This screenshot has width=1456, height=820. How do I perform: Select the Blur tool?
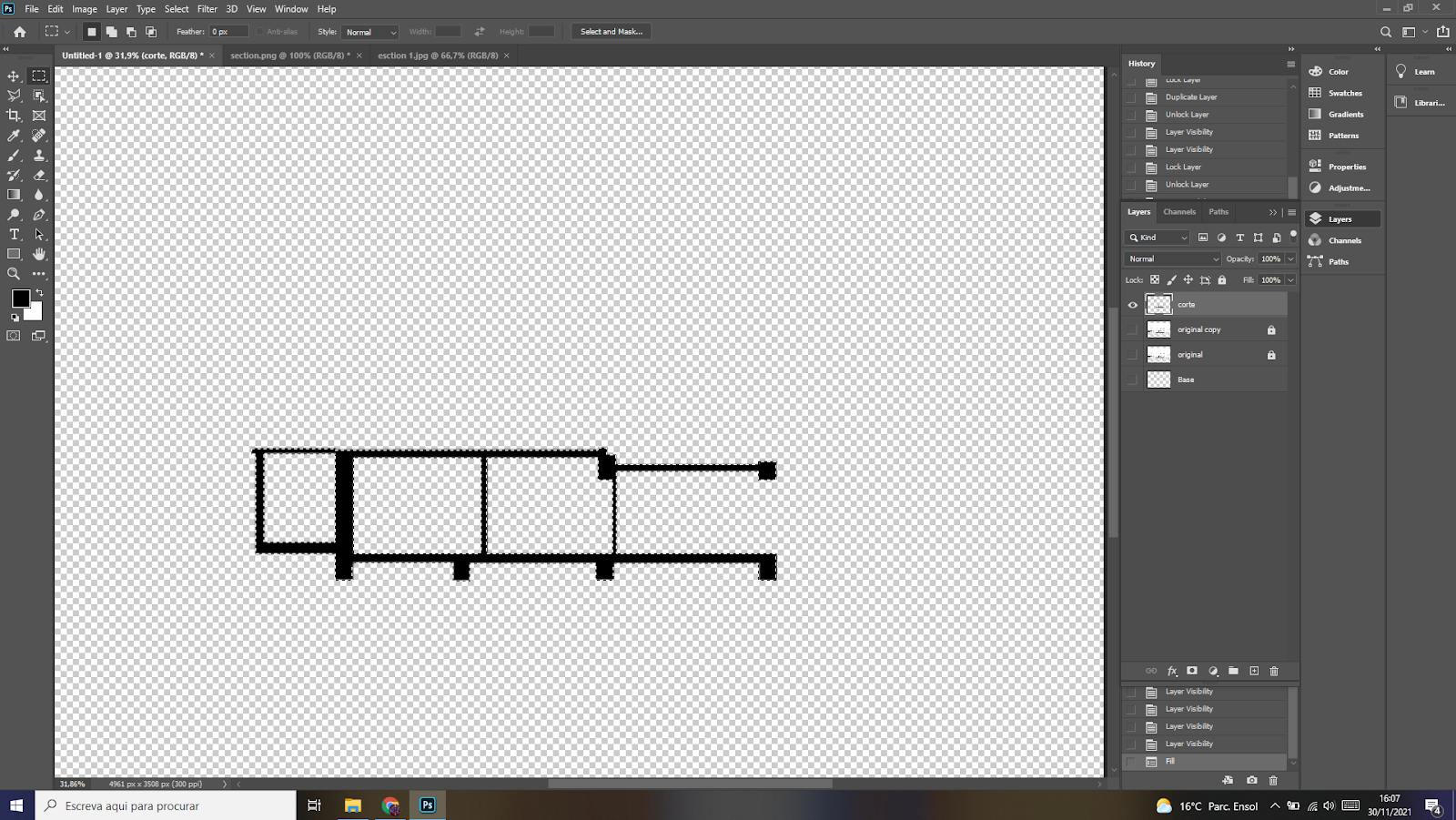[39, 195]
